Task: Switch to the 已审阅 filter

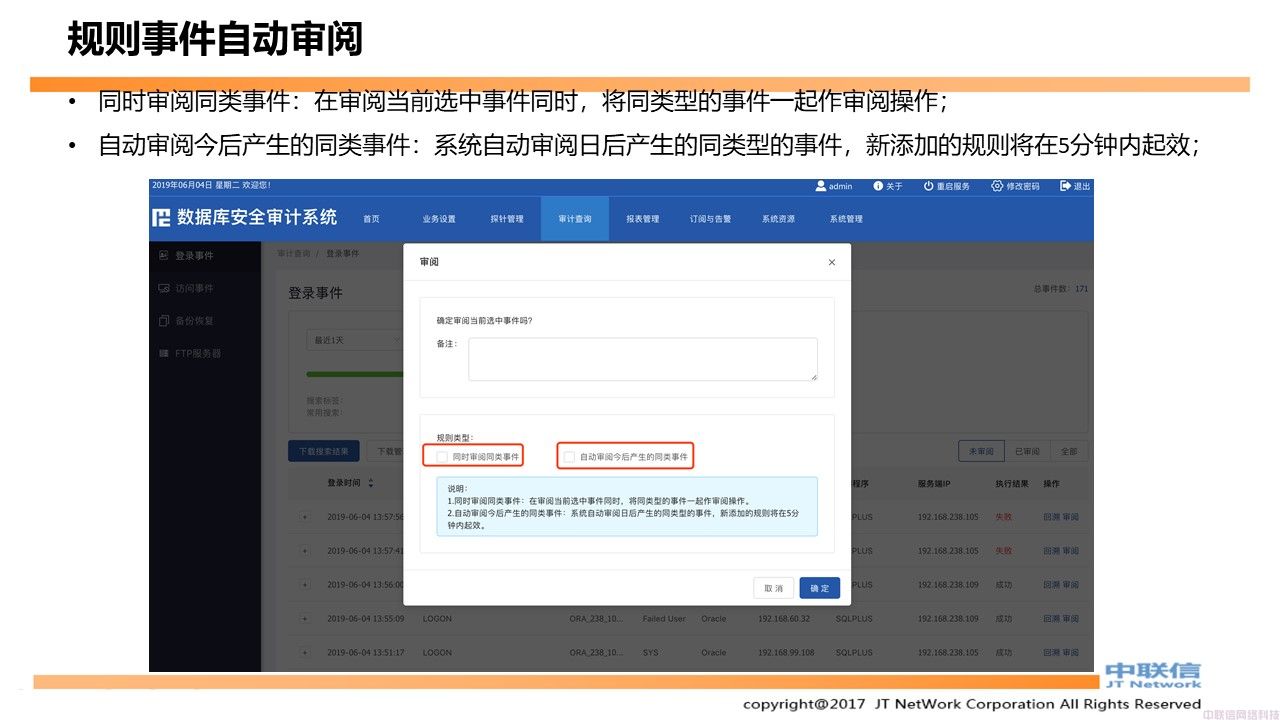Action: (x=1027, y=451)
